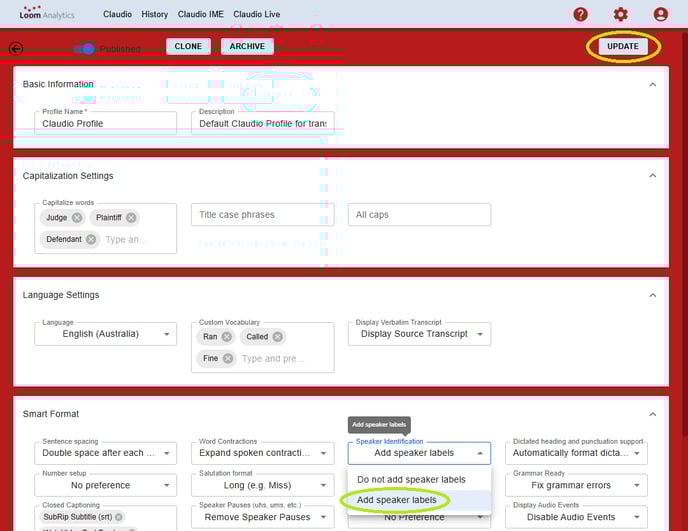The width and height of the screenshot is (688, 531).
Task: Collapse the Smart Format section
Action: pos(652,414)
